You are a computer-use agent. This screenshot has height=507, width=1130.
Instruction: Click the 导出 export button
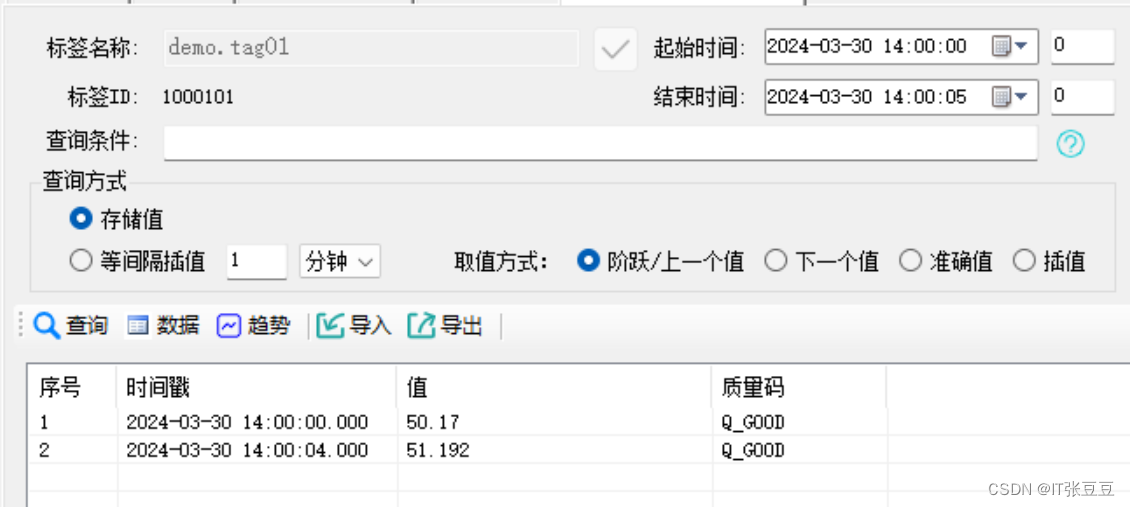point(445,326)
